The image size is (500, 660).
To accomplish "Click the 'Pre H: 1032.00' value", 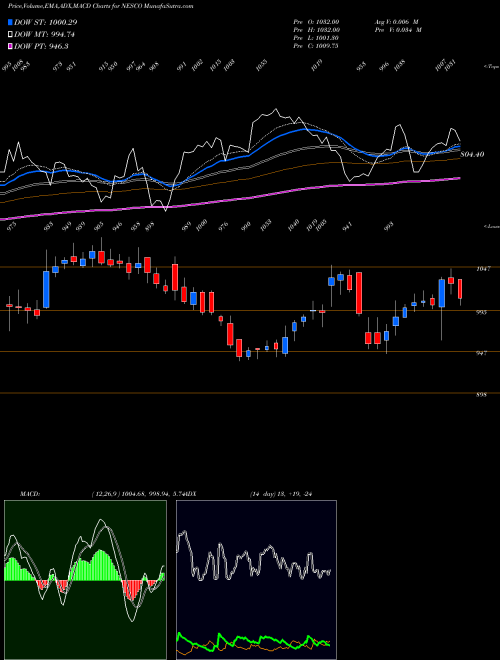I will coord(316,30).
